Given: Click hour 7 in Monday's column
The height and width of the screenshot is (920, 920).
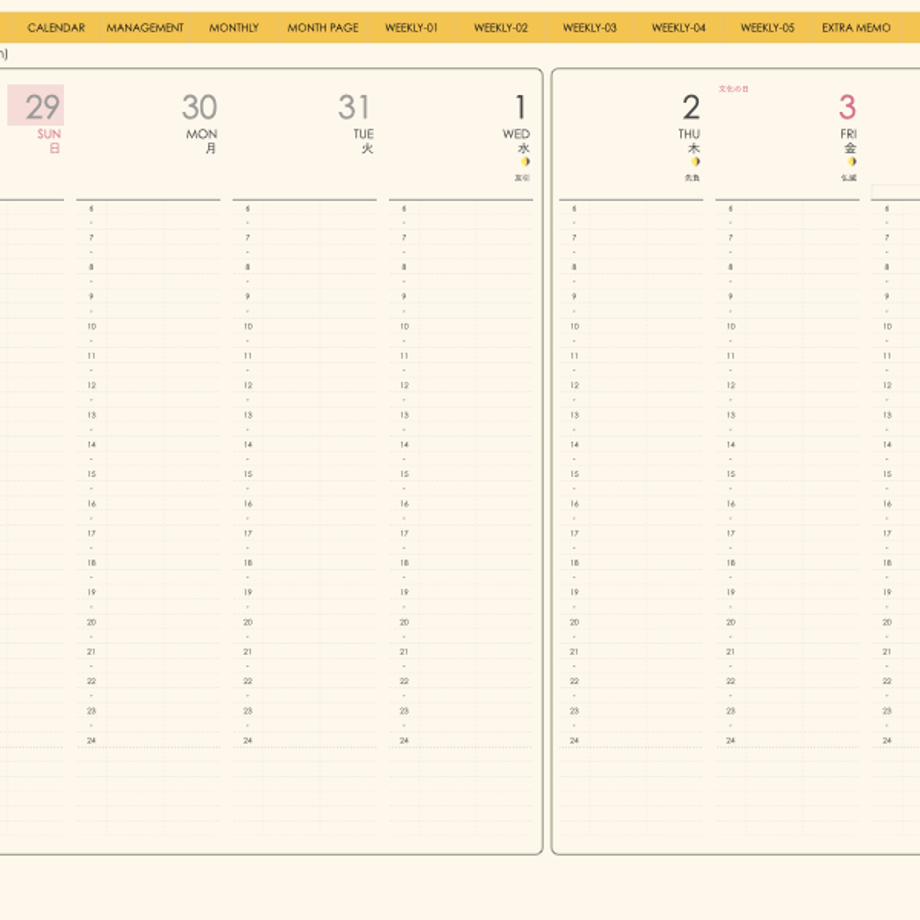Looking at the screenshot, I should (x=91, y=238).
